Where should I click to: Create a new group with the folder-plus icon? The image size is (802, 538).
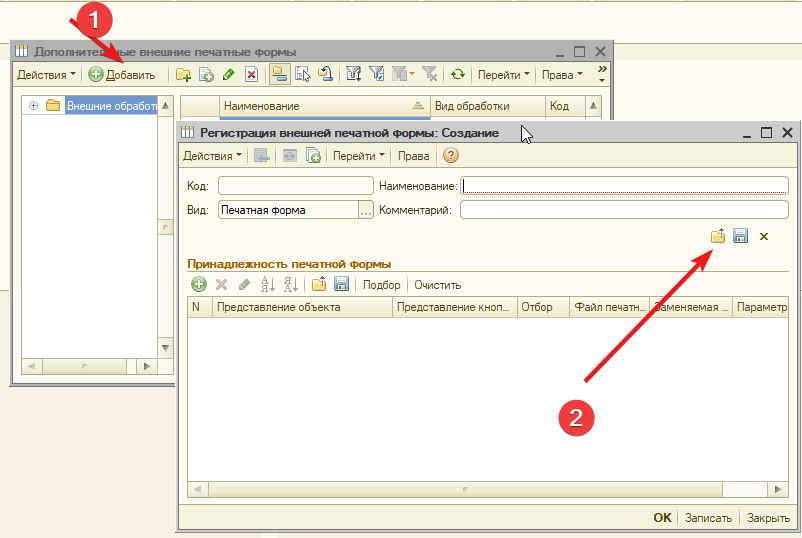point(183,75)
